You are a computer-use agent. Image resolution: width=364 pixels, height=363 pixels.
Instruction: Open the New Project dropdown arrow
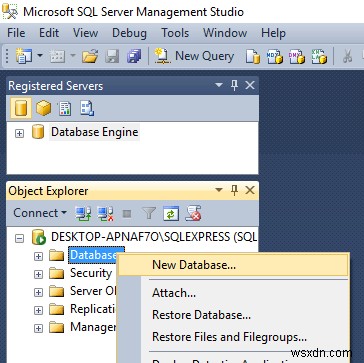coord(40,56)
